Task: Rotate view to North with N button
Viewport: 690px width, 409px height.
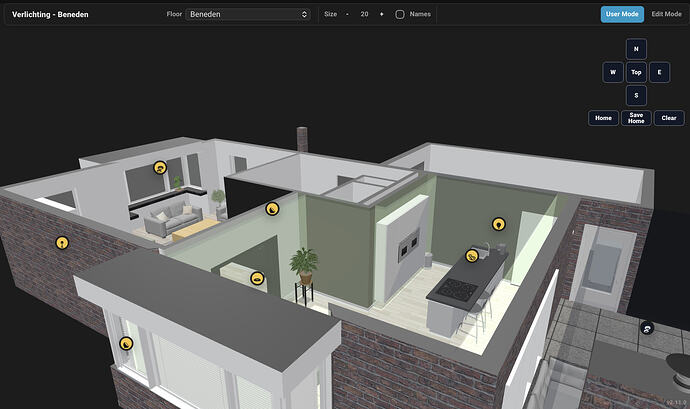Action: 636,49
